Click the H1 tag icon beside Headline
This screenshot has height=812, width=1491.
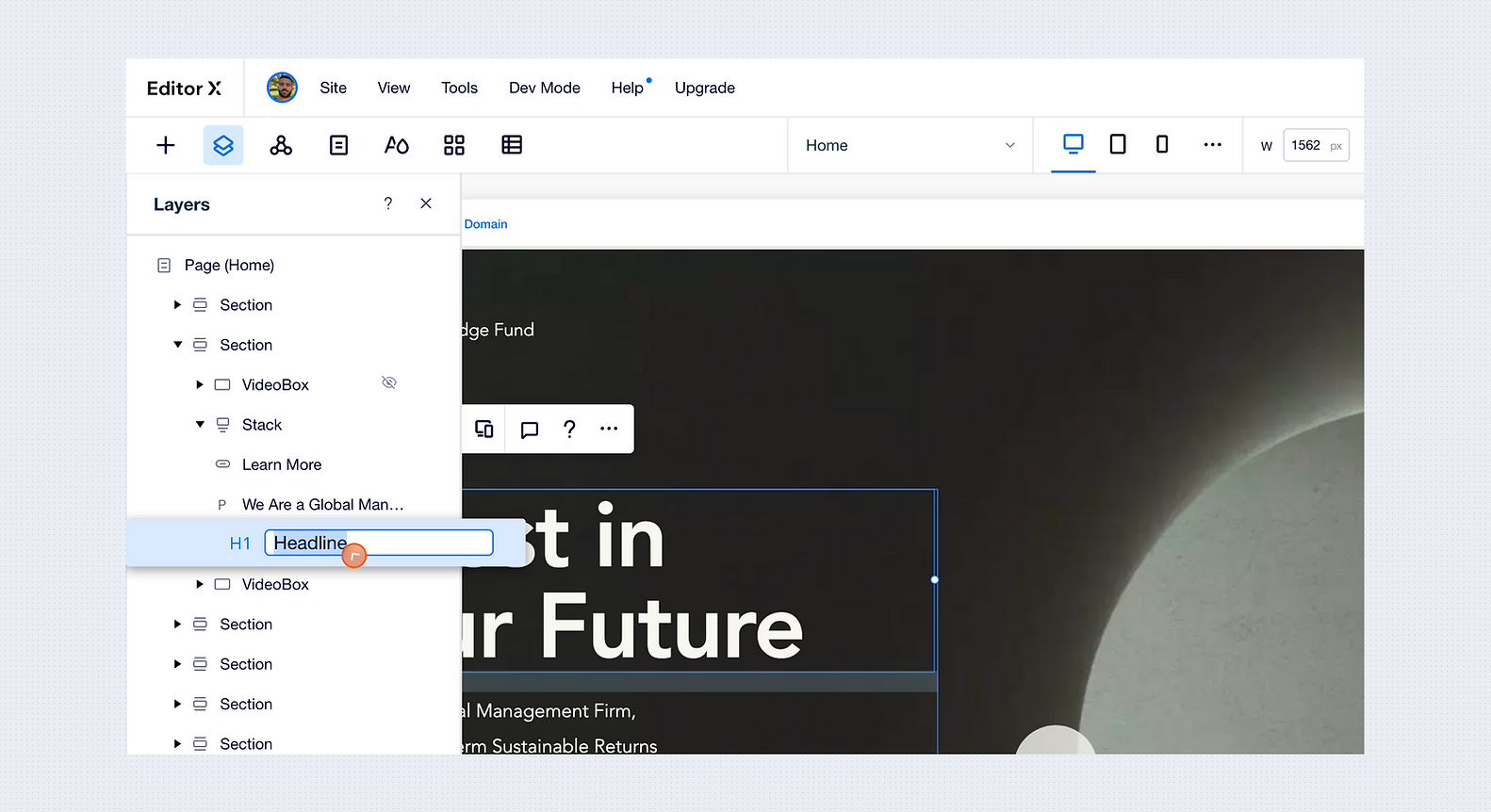[239, 544]
